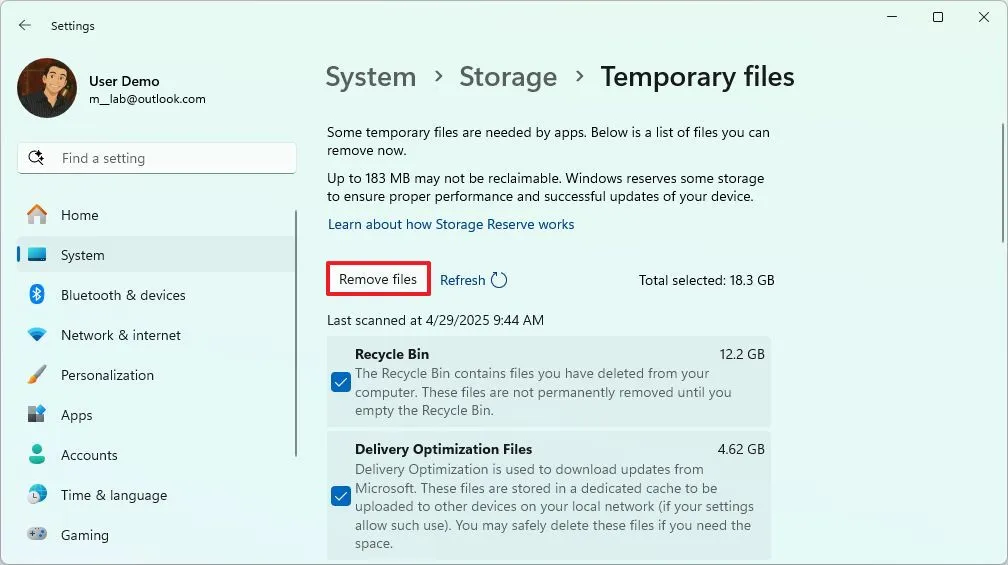Click the Accounts person icon
This screenshot has width=1008, height=565.
click(37, 455)
